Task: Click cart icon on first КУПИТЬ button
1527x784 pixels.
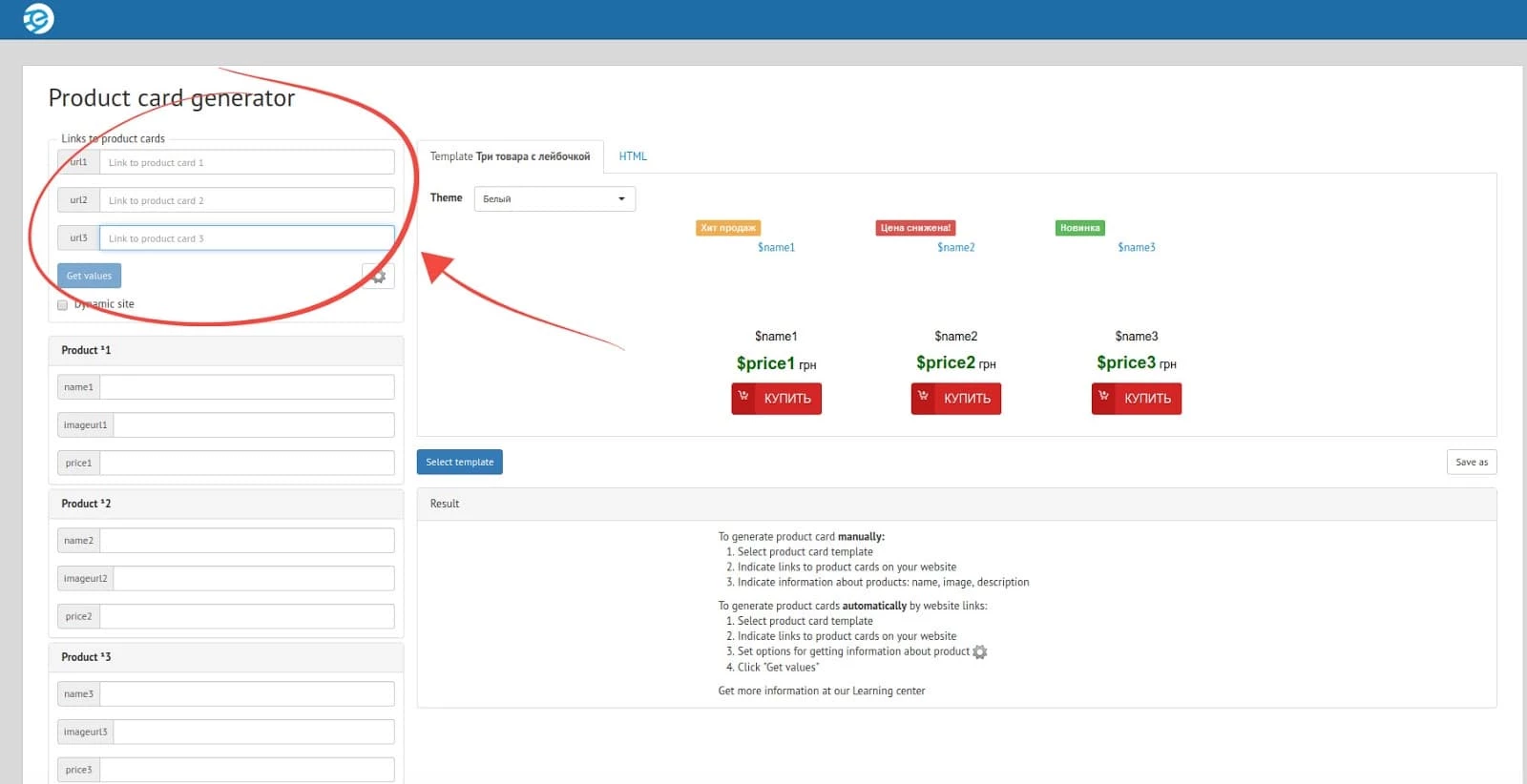Action: [743, 395]
